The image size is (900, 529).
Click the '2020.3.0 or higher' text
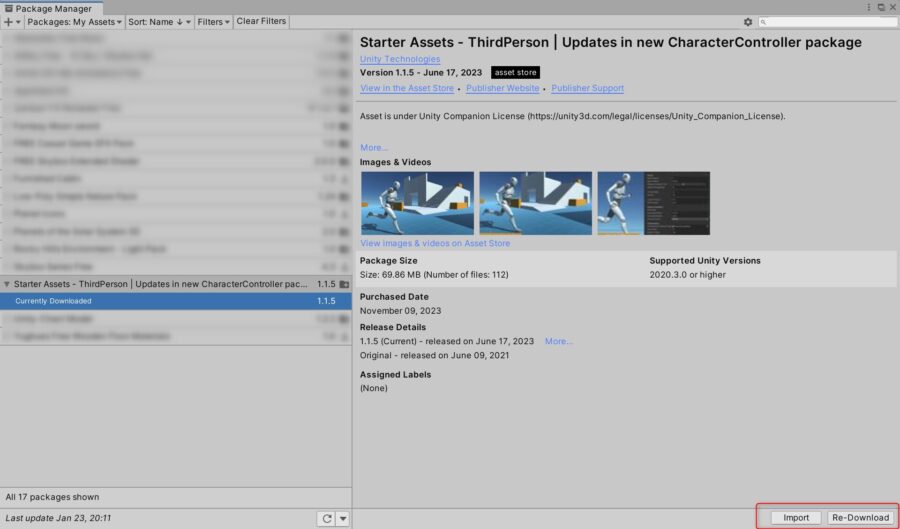688,275
